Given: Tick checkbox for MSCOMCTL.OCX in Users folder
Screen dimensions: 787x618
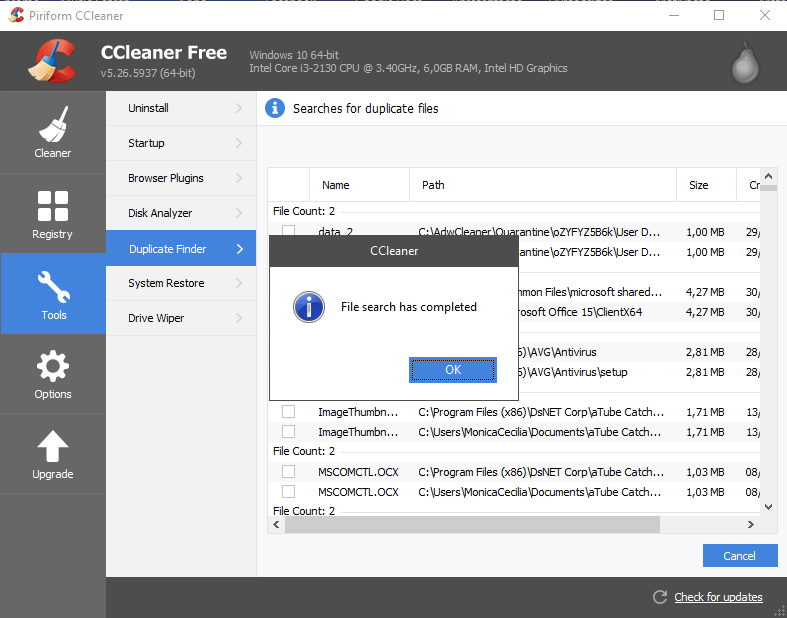Looking at the screenshot, I should pos(288,492).
